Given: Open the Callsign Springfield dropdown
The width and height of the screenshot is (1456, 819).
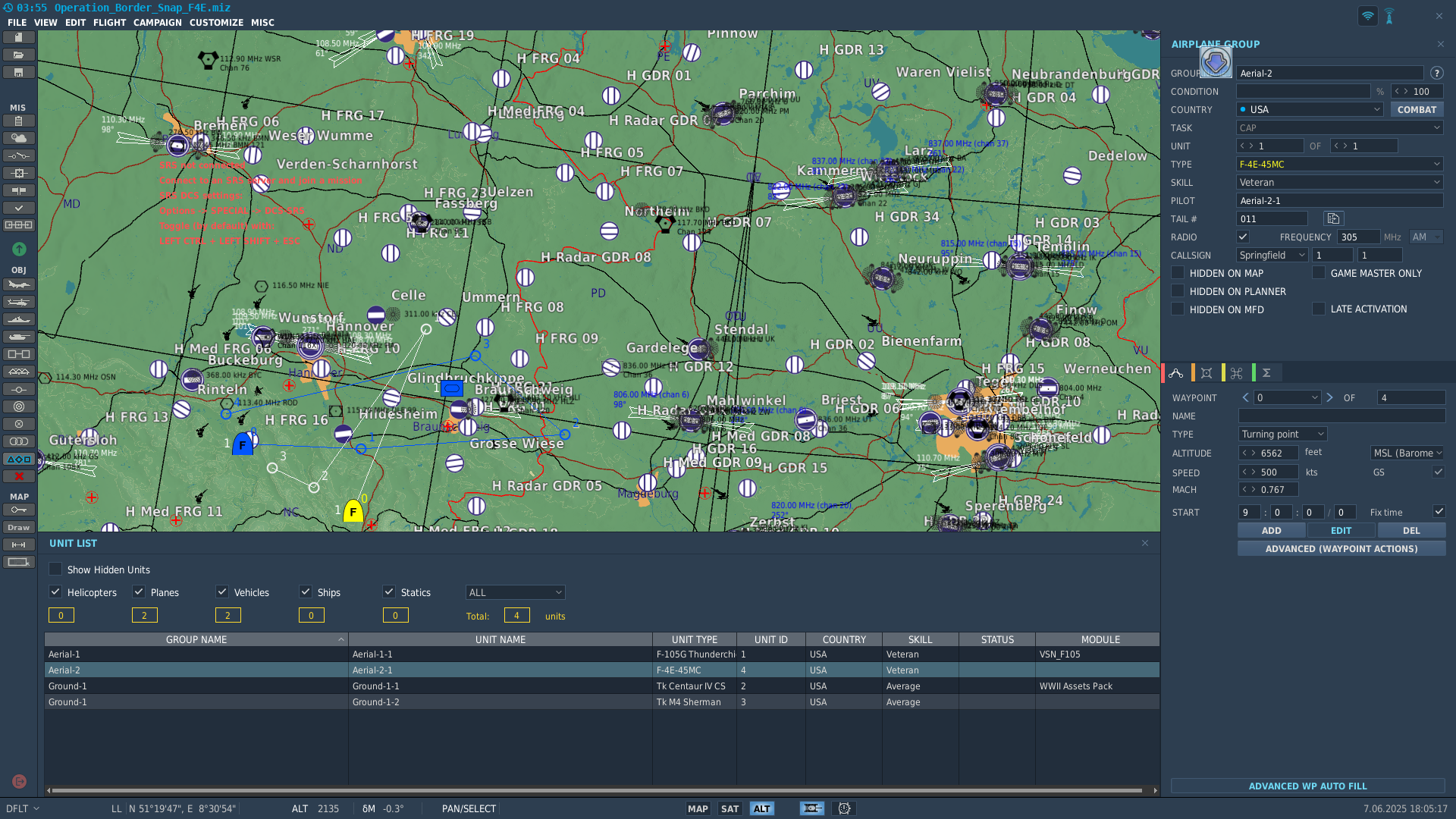Looking at the screenshot, I should pos(1272,255).
